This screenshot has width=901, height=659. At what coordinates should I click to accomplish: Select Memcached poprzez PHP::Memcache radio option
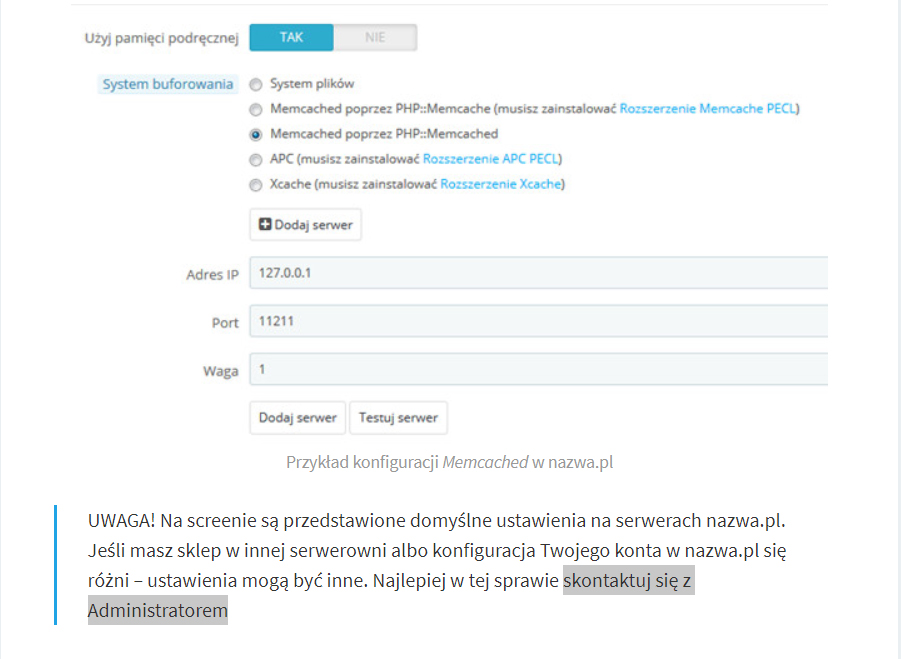coord(256,109)
